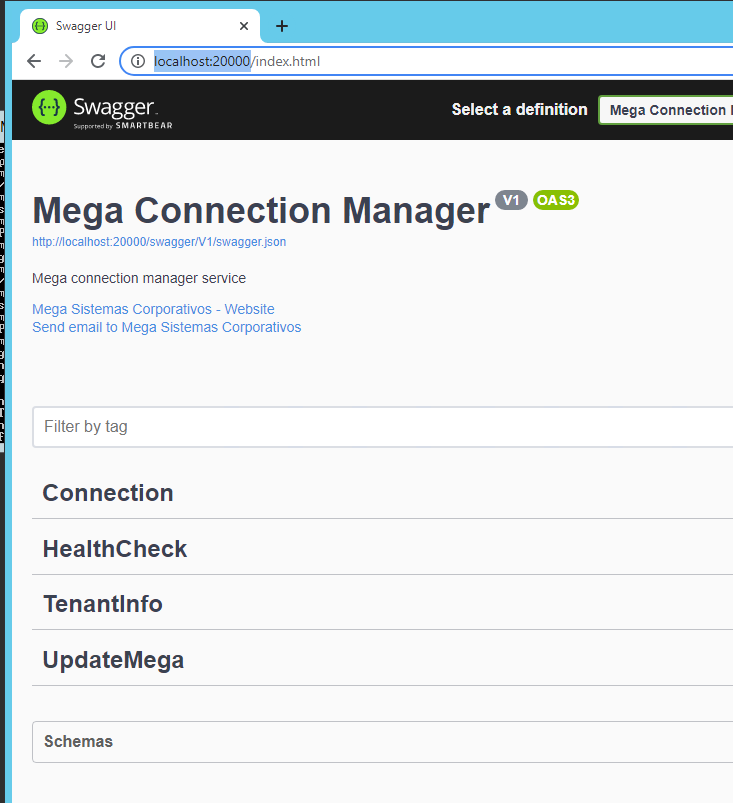The height and width of the screenshot is (803, 733).
Task: Click the OAS3 badge
Action: coord(555,200)
